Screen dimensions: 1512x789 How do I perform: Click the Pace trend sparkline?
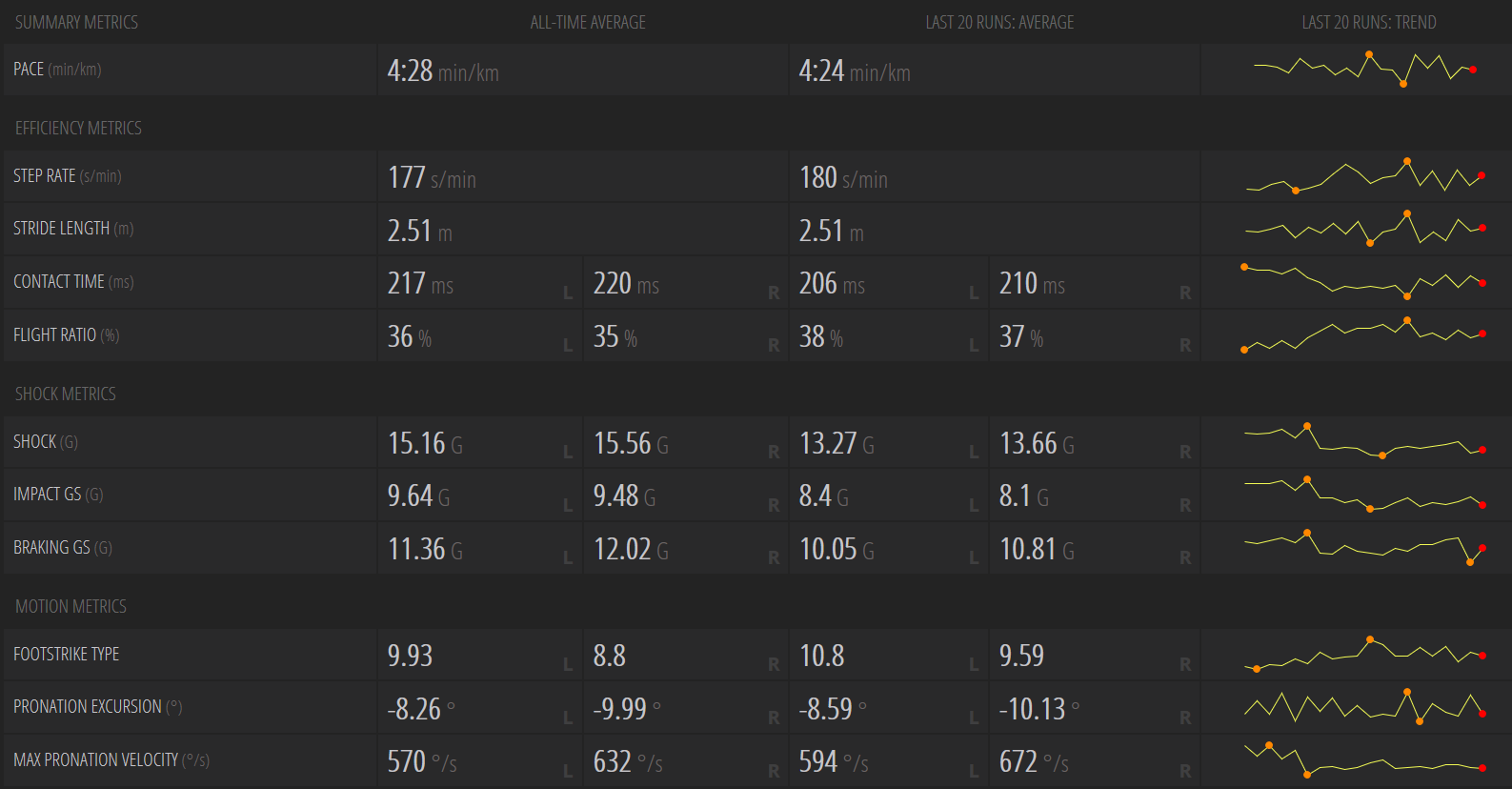pyautogui.click(x=1364, y=70)
